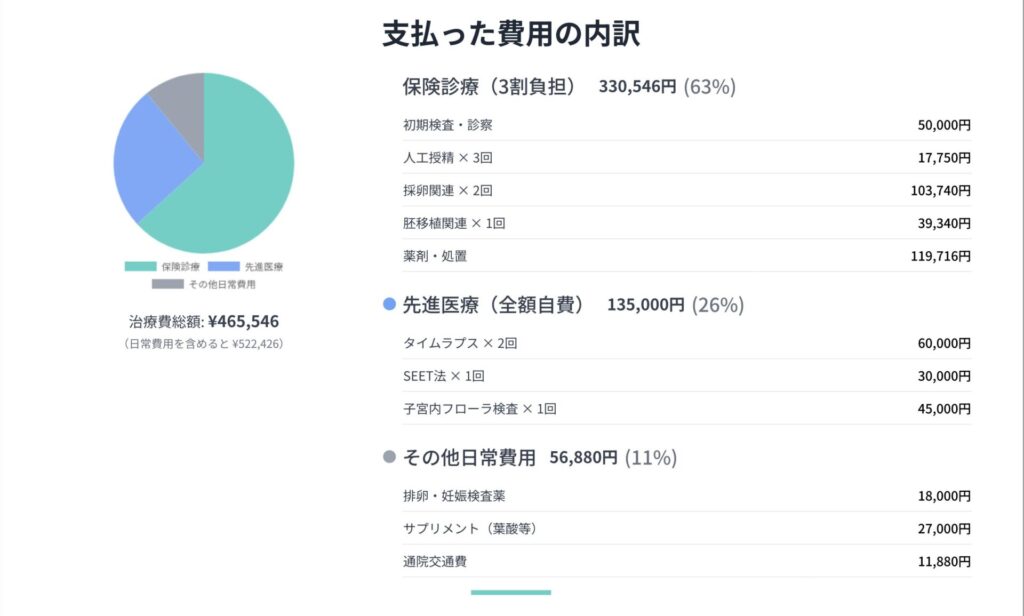Click the (26%) percentage label

pos(718,305)
